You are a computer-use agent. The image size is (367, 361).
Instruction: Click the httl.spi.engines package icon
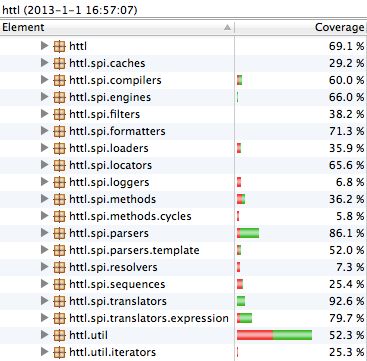click(59, 97)
